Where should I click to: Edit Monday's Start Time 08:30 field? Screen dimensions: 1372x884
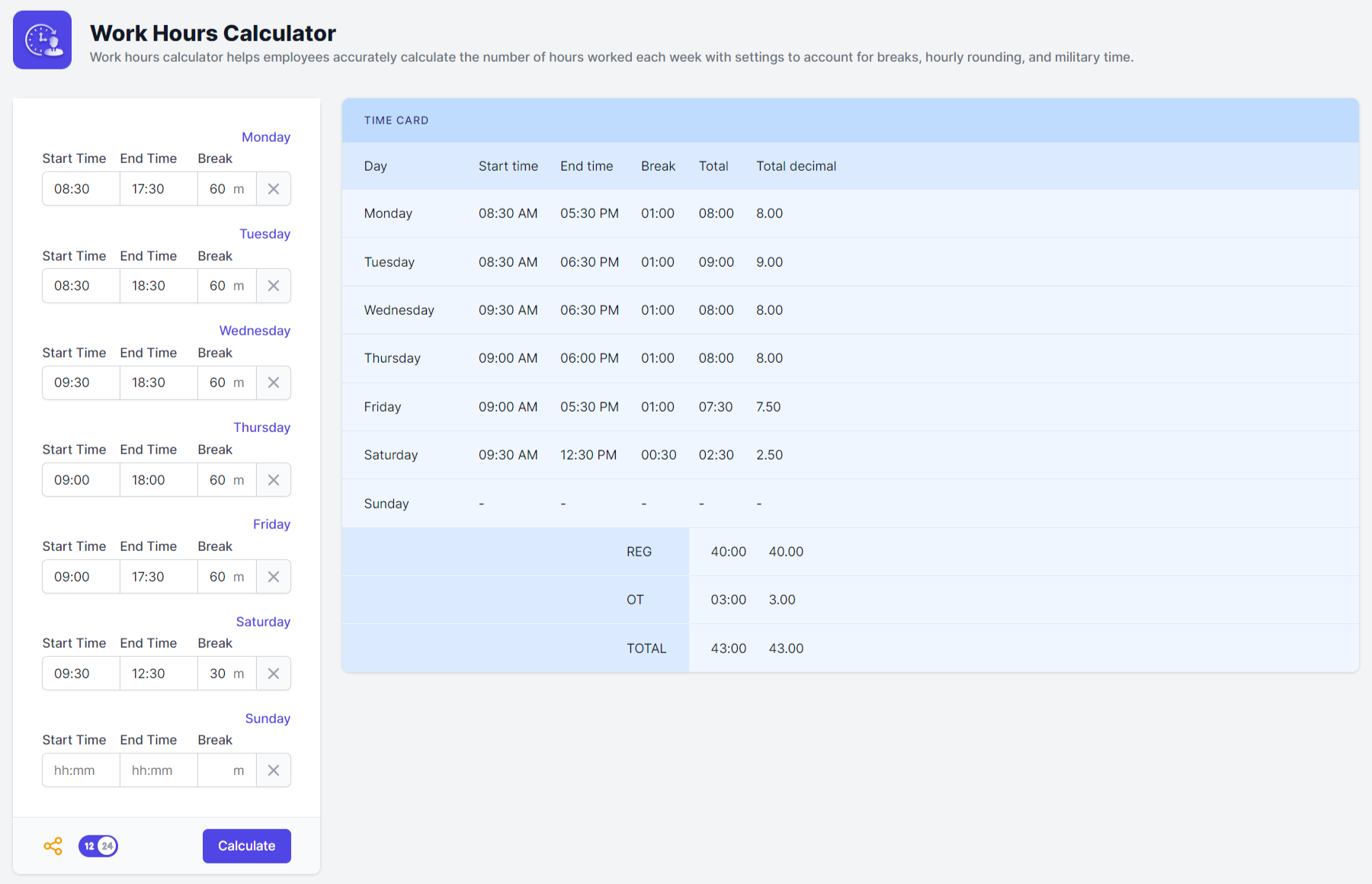[x=81, y=189]
